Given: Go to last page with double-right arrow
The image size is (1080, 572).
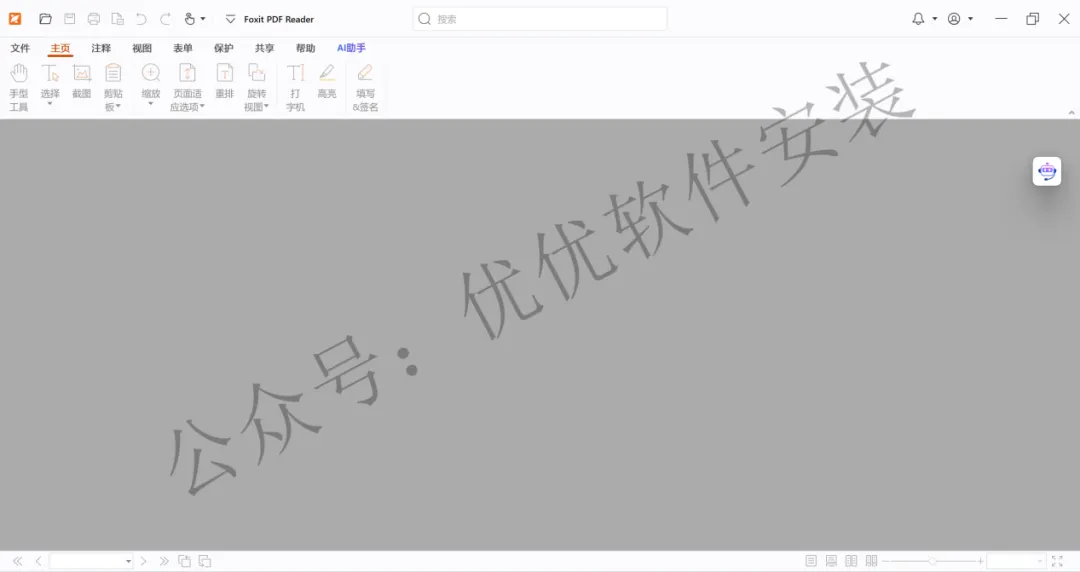Looking at the screenshot, I should (x=164, y=561).
